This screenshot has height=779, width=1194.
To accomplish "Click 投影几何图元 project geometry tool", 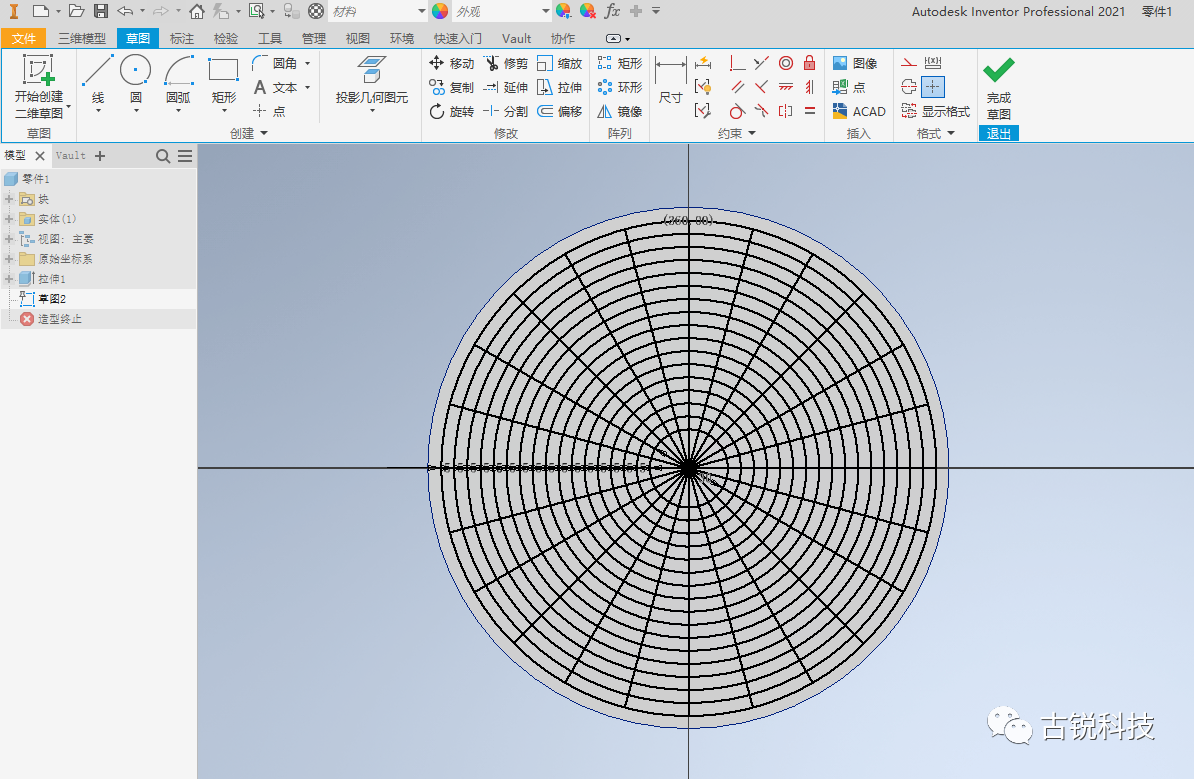I will [372, 82].
